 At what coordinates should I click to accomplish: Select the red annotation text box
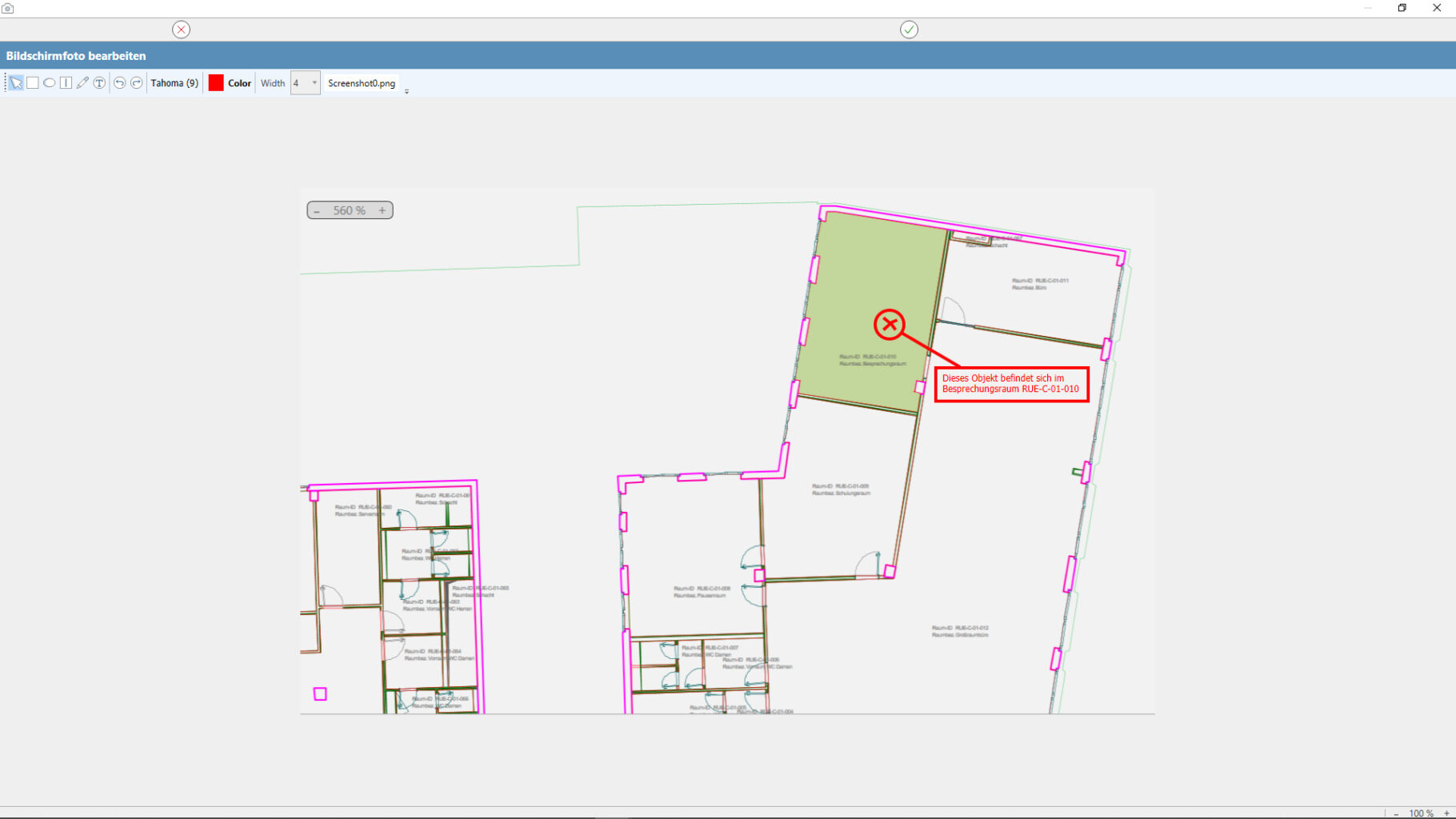pyautogui.click(x=1011, y=385)
